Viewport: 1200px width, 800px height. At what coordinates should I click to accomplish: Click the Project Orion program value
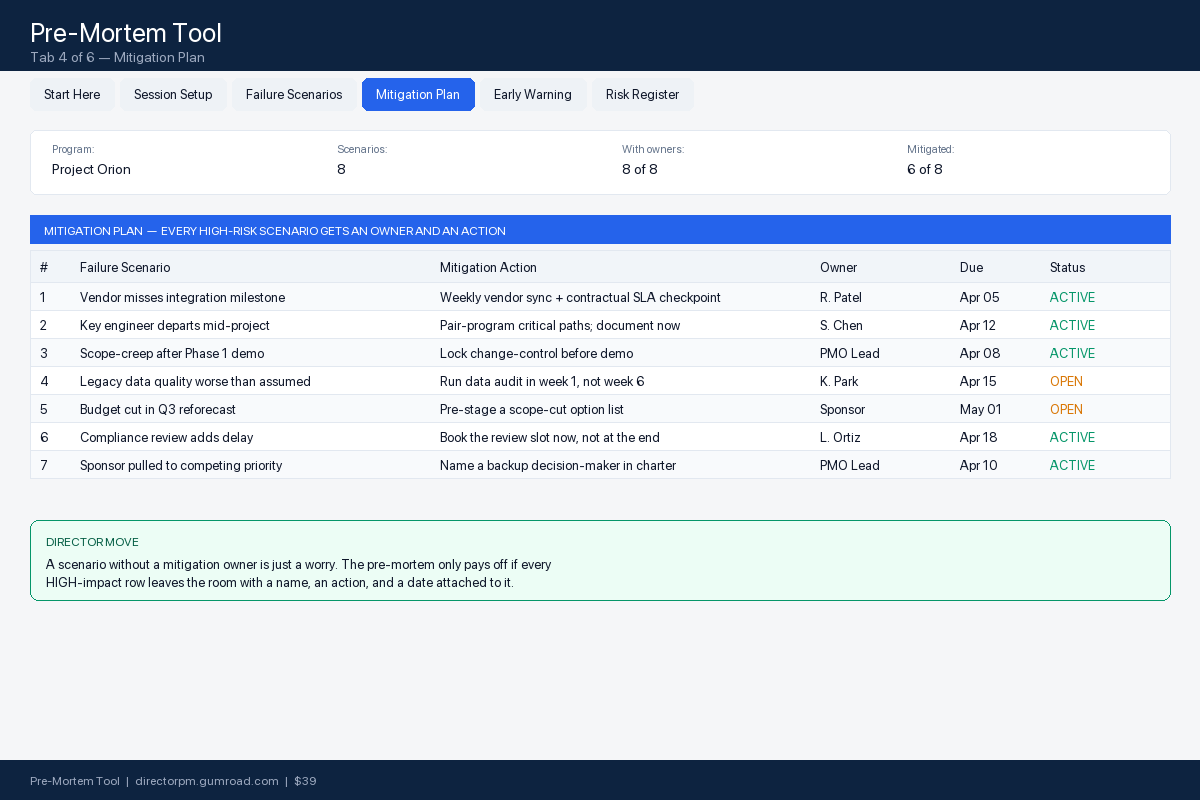(91, 170)
